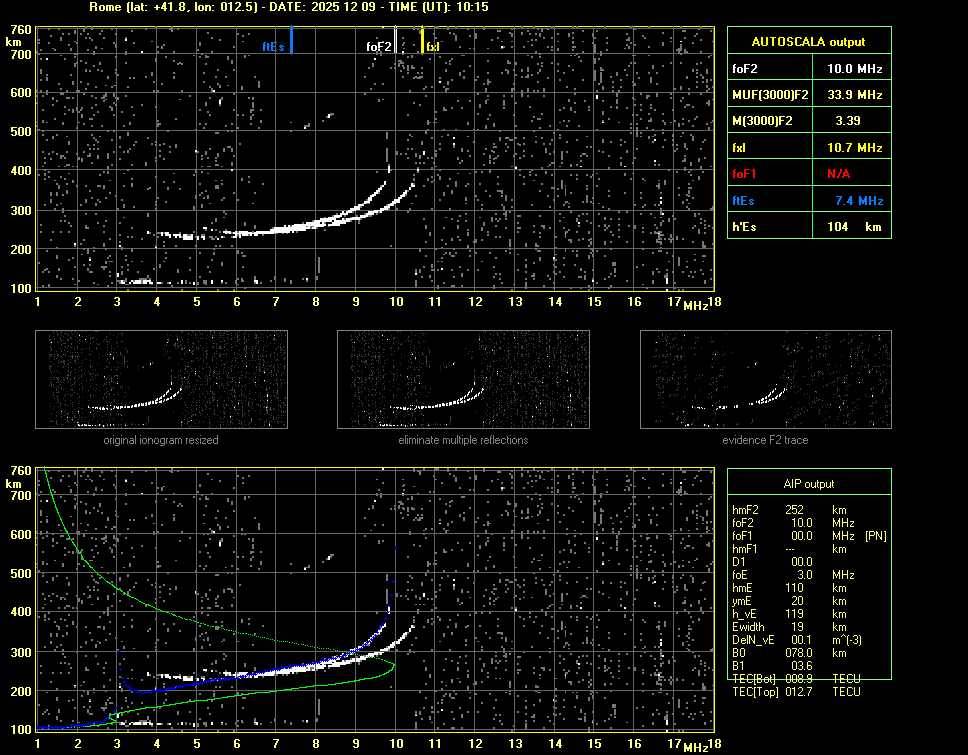Open the original ionogram resized thumbnail
Screen dimensions: 968x755
pyautogui.click(x=161, y=381)
